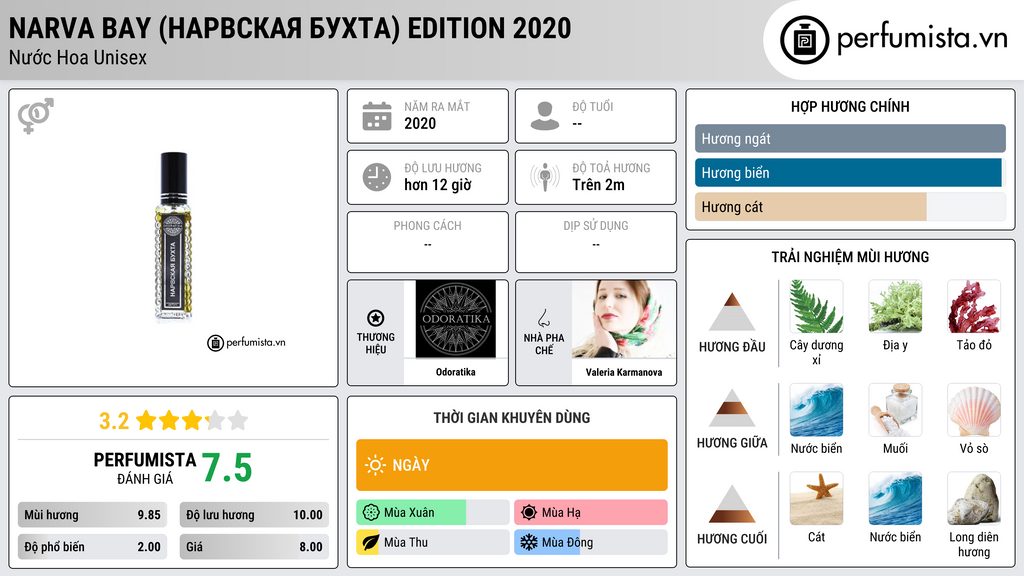Click the Mùa Xuân season bar
The width and height of the screenshot is (1024, 576).
coord(432,513)
